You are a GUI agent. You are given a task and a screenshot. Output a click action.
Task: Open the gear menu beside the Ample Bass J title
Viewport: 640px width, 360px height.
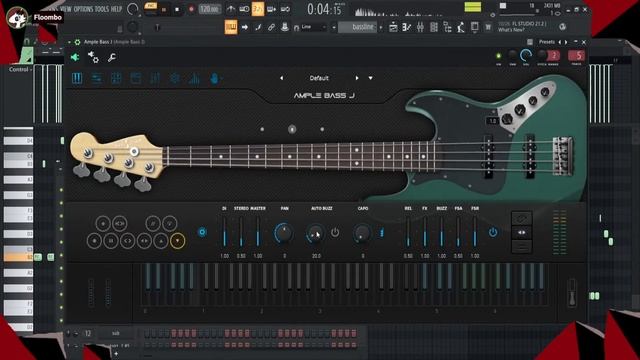[77, 42]
